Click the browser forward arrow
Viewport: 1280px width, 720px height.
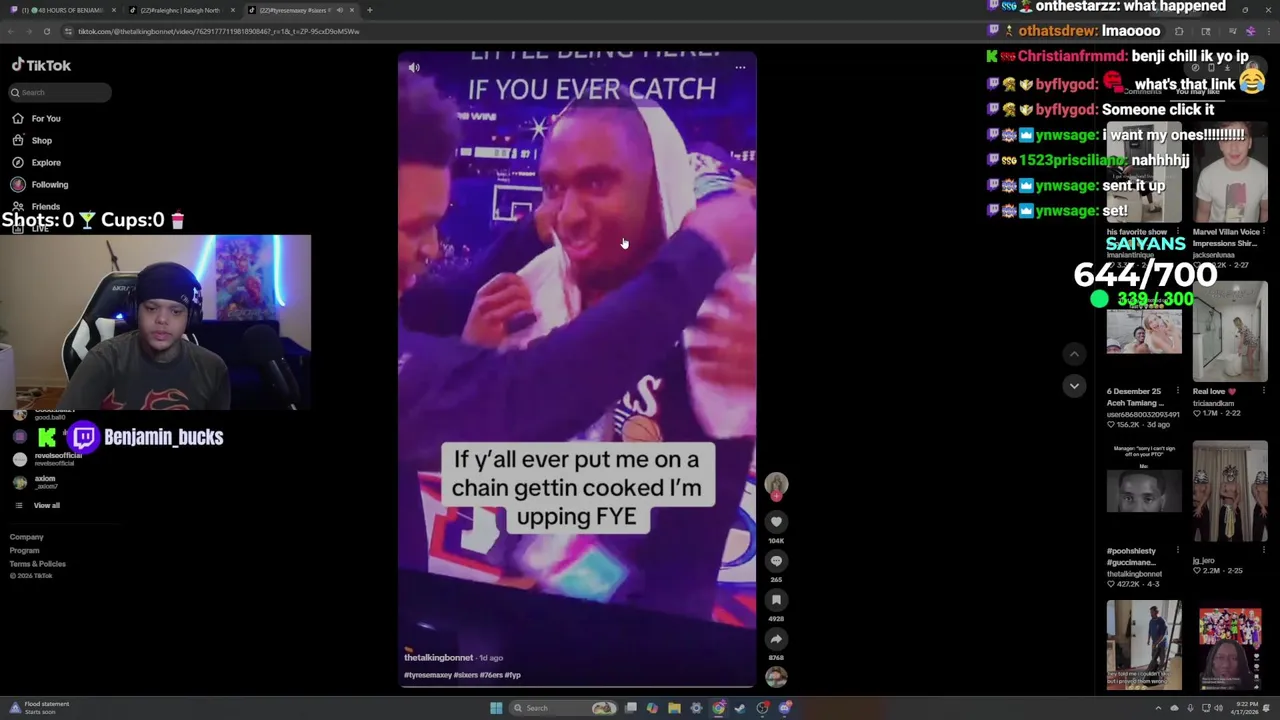(29, 31)
